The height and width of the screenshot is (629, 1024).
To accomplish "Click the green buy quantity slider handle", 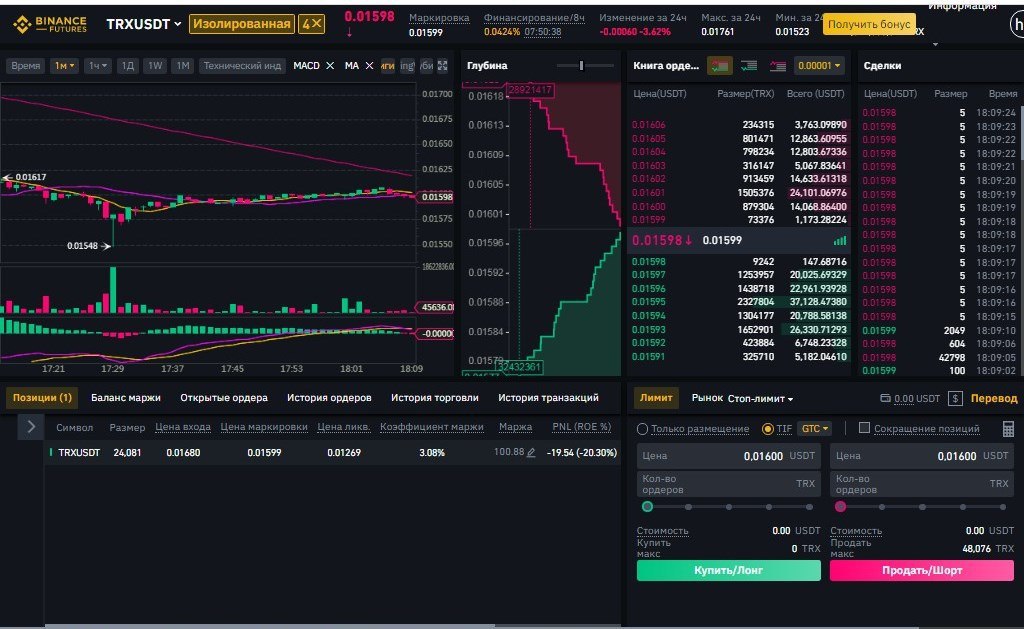I will 647,506.
